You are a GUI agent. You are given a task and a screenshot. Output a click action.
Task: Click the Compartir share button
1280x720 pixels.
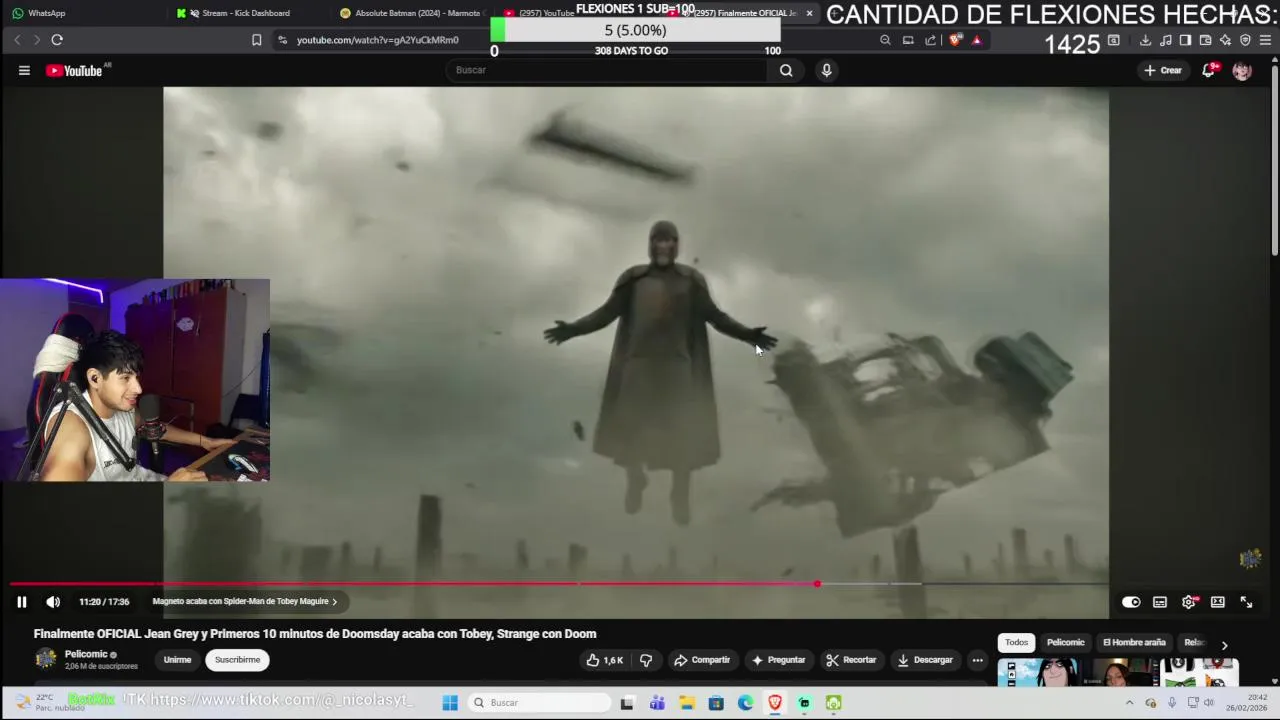click(x=702, y=660)
